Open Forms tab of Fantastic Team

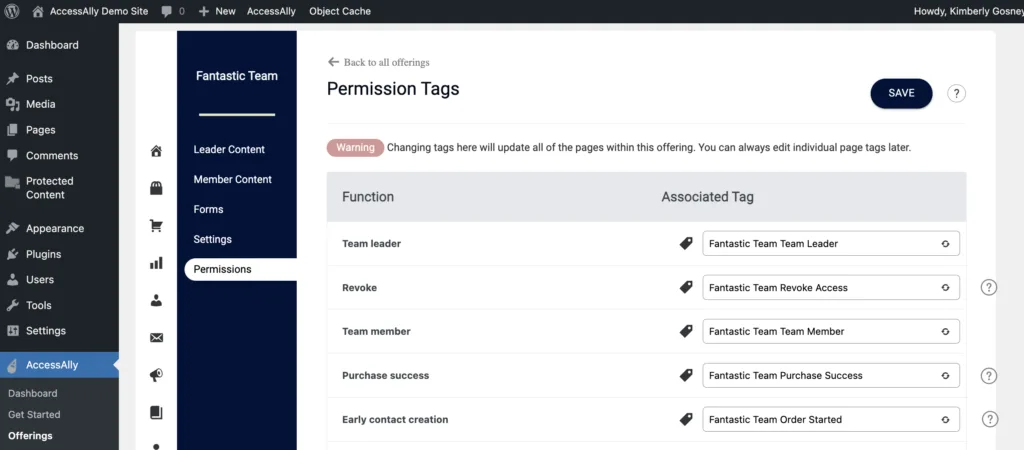pos(208,209)
